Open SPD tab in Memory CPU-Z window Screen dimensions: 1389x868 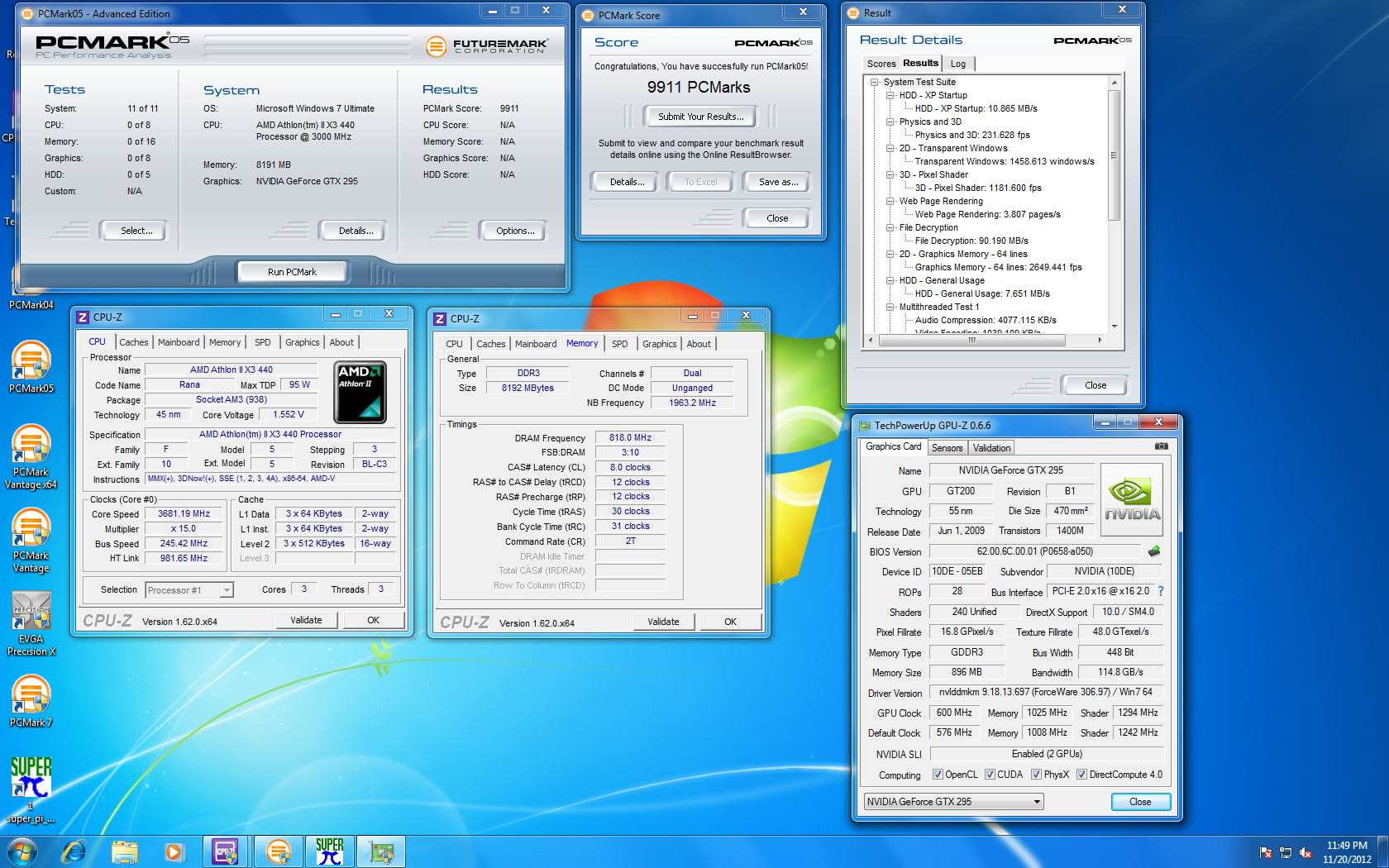[620, 344]
